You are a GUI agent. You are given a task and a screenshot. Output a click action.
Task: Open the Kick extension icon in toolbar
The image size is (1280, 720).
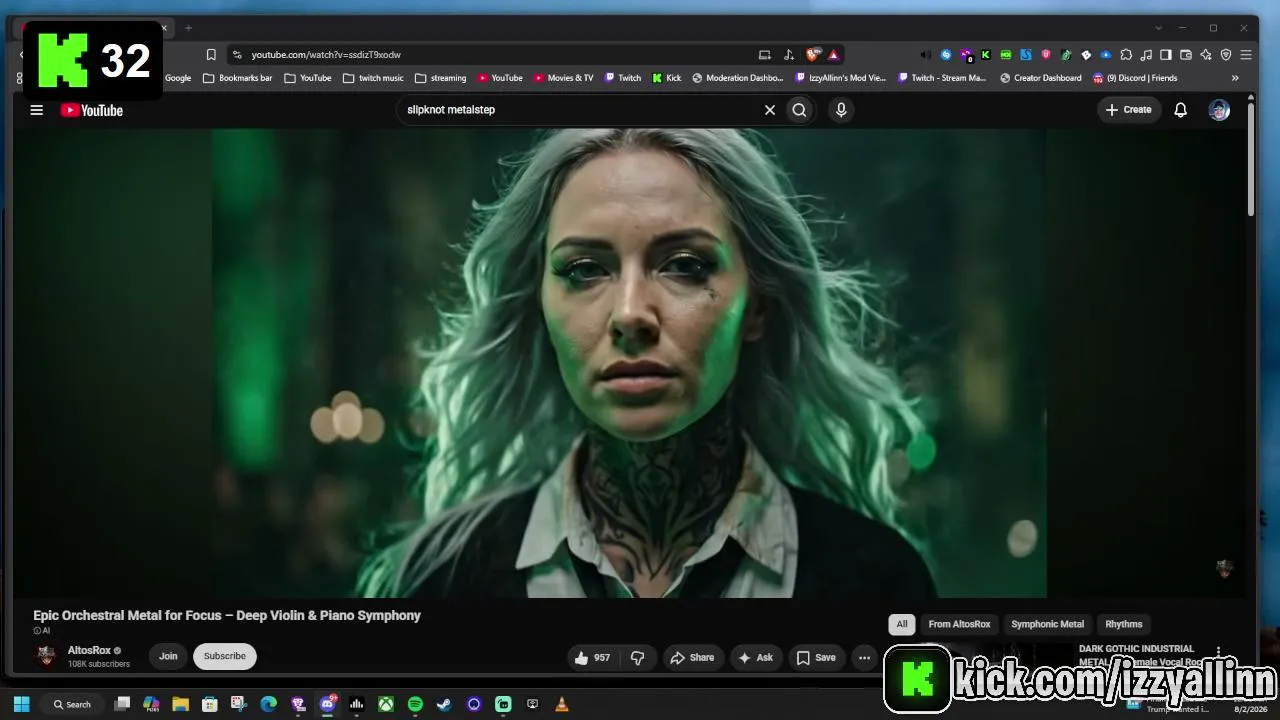click(x=986, y=55)
